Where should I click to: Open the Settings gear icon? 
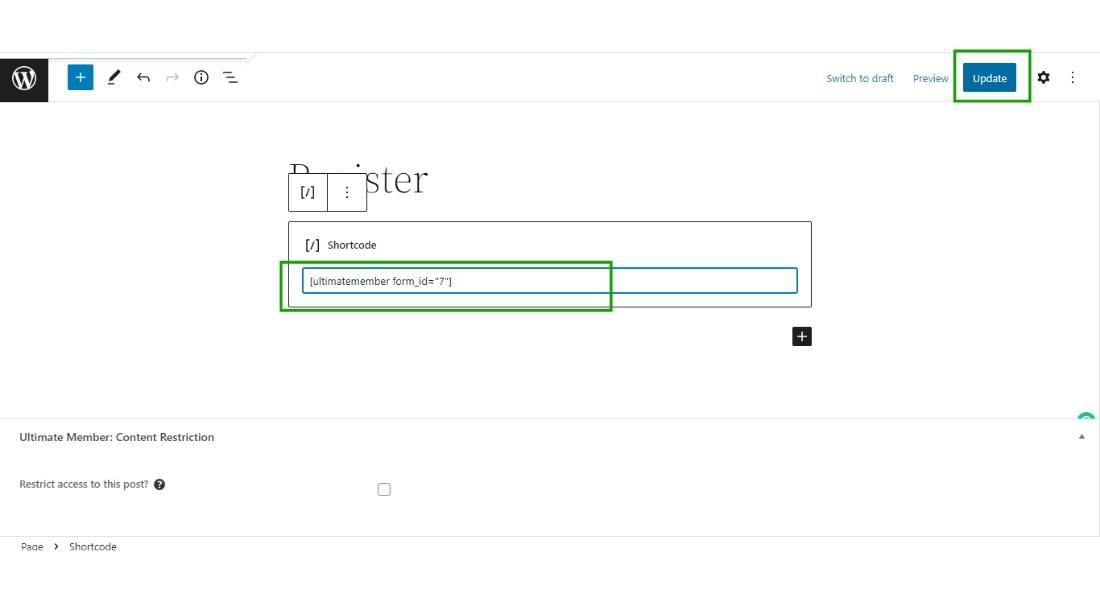pyautogui.click(x=1043, y=77)
